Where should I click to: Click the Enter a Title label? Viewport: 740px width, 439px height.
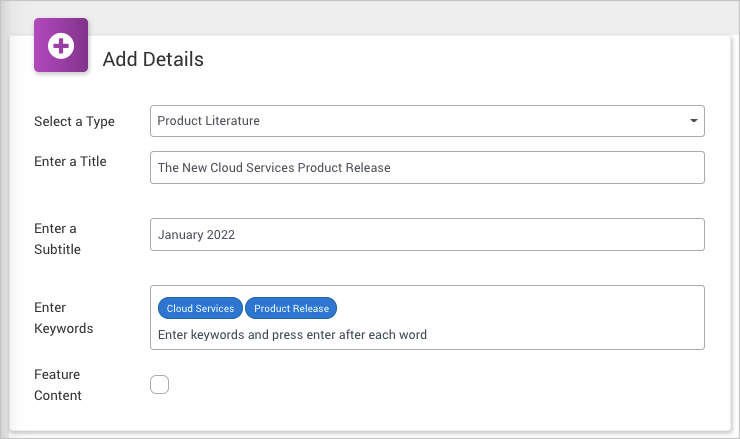70,162
